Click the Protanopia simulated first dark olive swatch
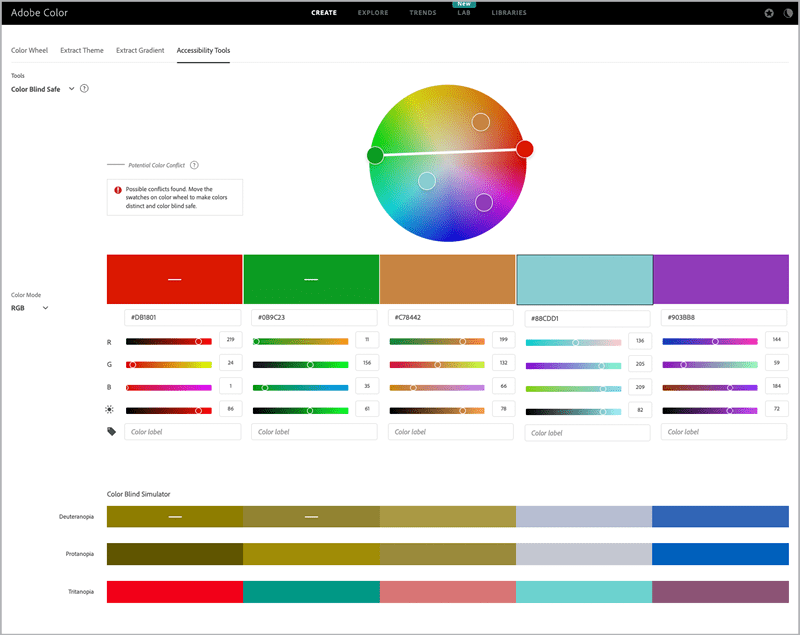The height and width of the screenshot is (635, 800). tap(174, 554)
